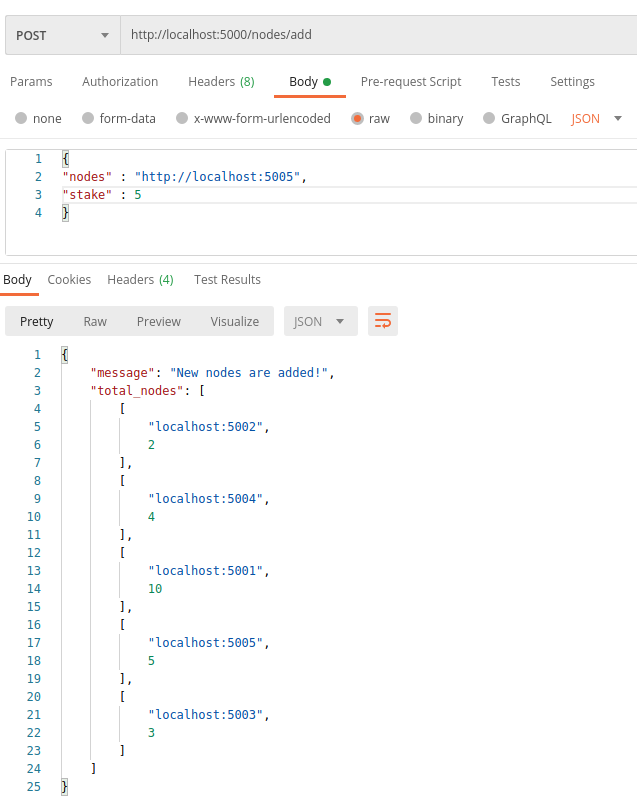The height and width of the screenshot is (805, 637).
Task: Open the Pre-request Script tab
Action: pos(411,82)
